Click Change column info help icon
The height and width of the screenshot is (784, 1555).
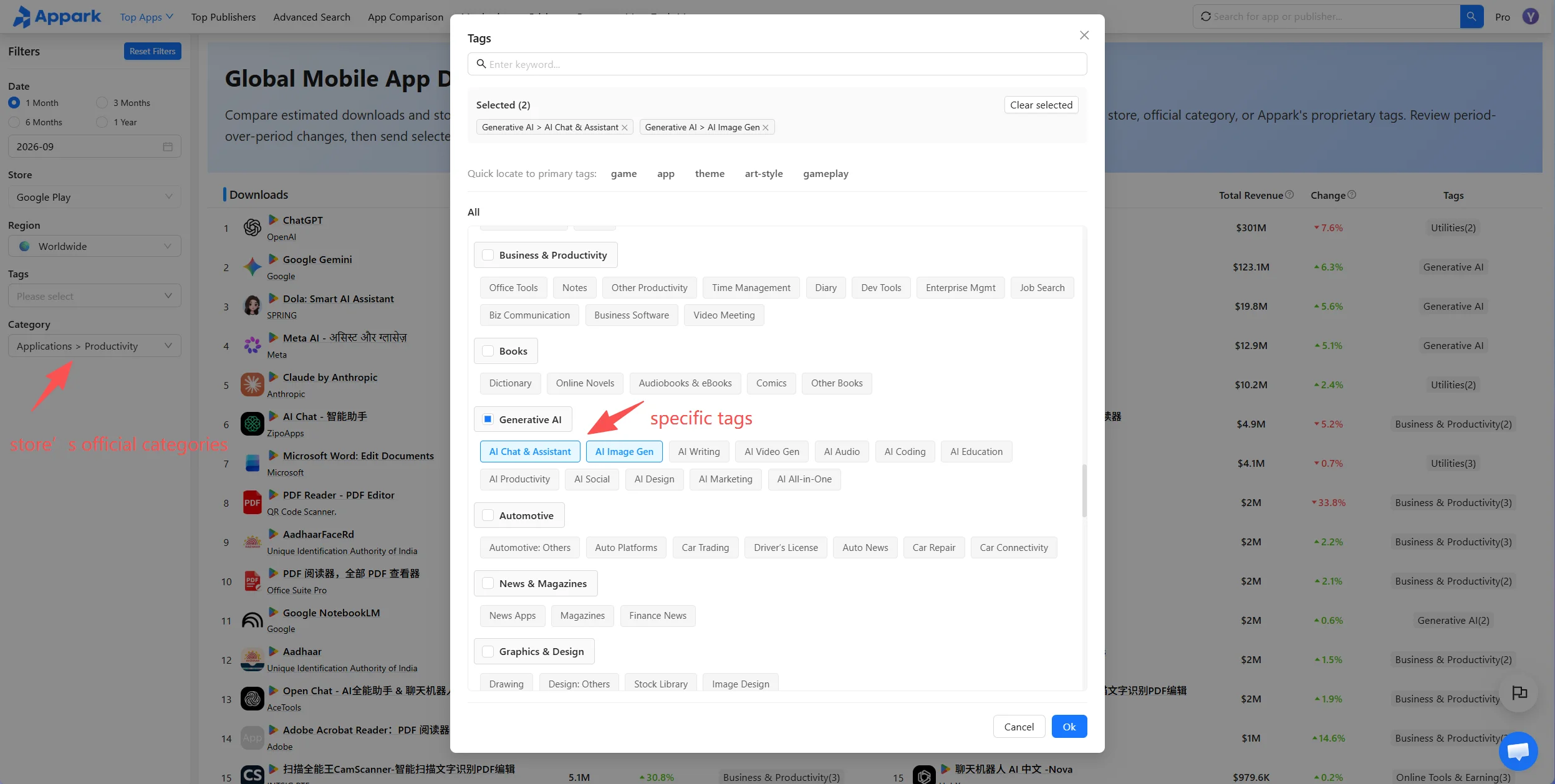tap(1352, 195)
